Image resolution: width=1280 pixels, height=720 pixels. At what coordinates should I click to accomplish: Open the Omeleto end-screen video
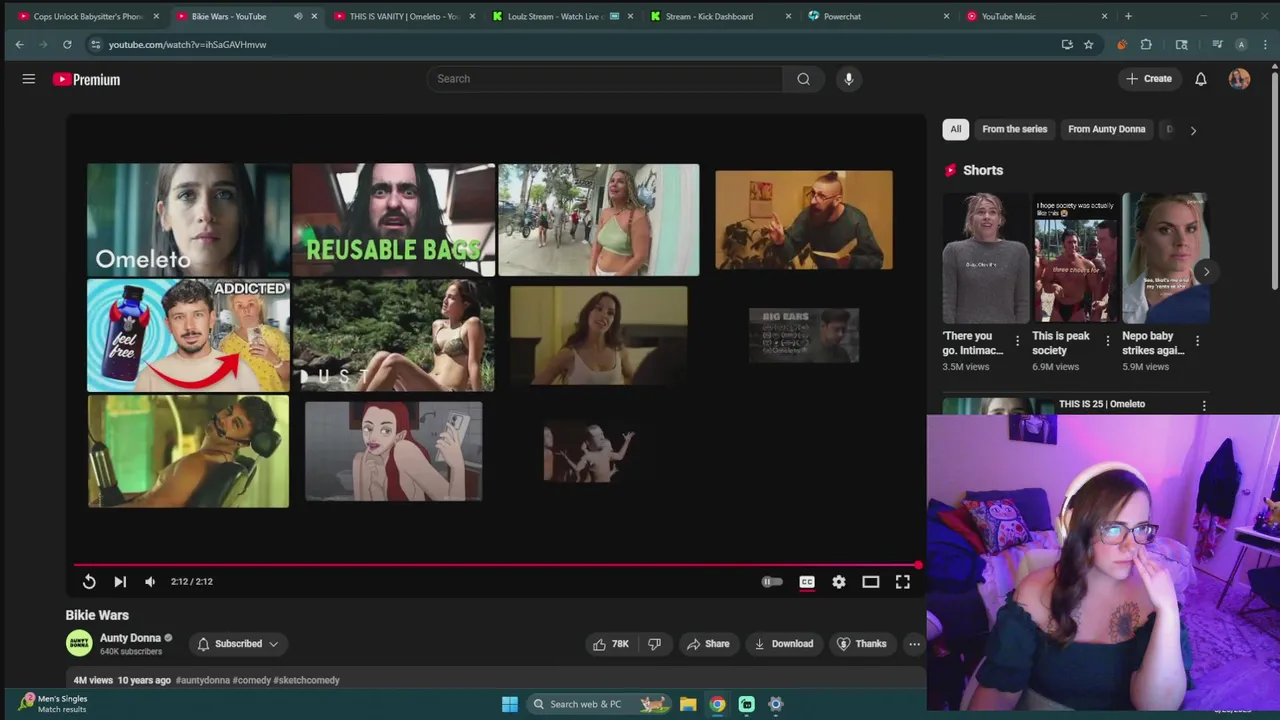pos(188,220)
